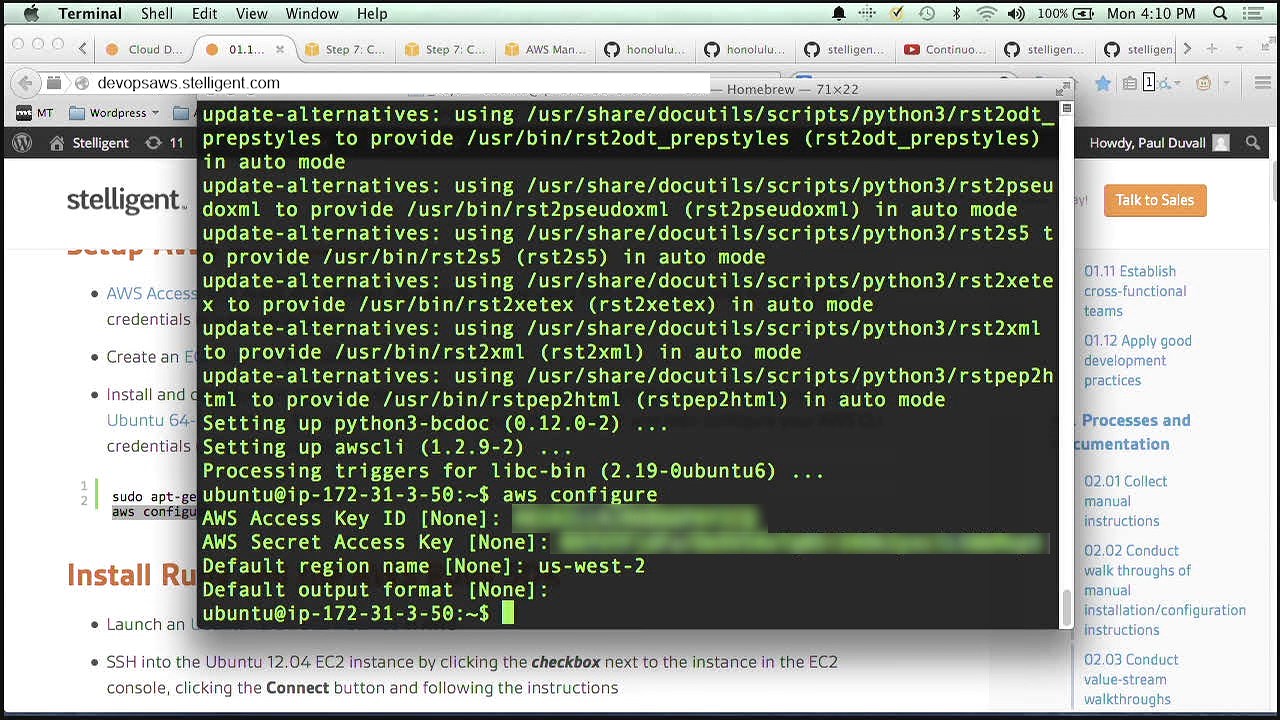Click the WordPress logo in admin bar
The image size is (1280, 720).
coord(22,143)
